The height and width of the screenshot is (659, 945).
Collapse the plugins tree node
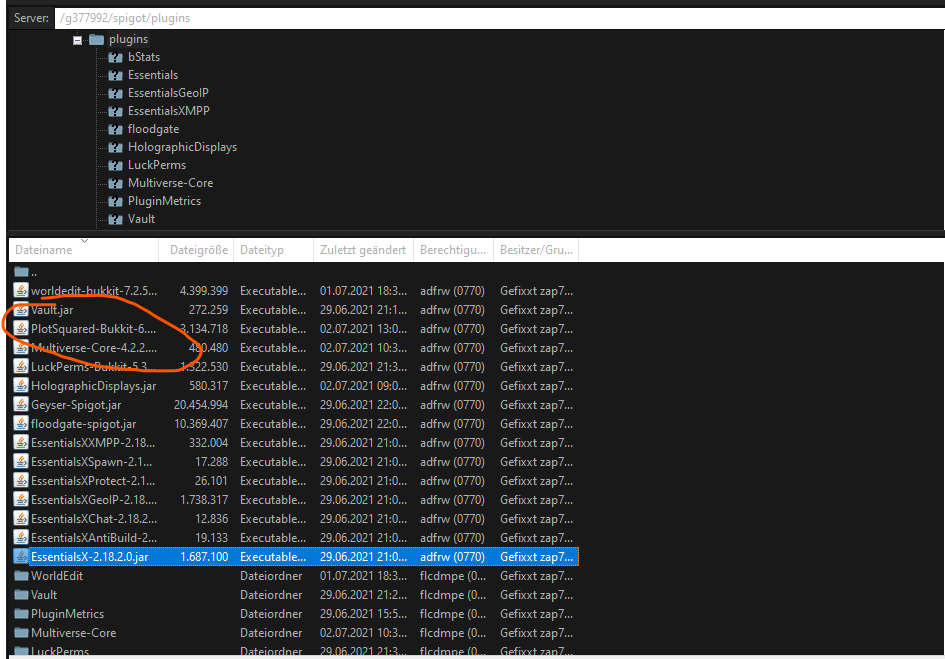point(77,40)
